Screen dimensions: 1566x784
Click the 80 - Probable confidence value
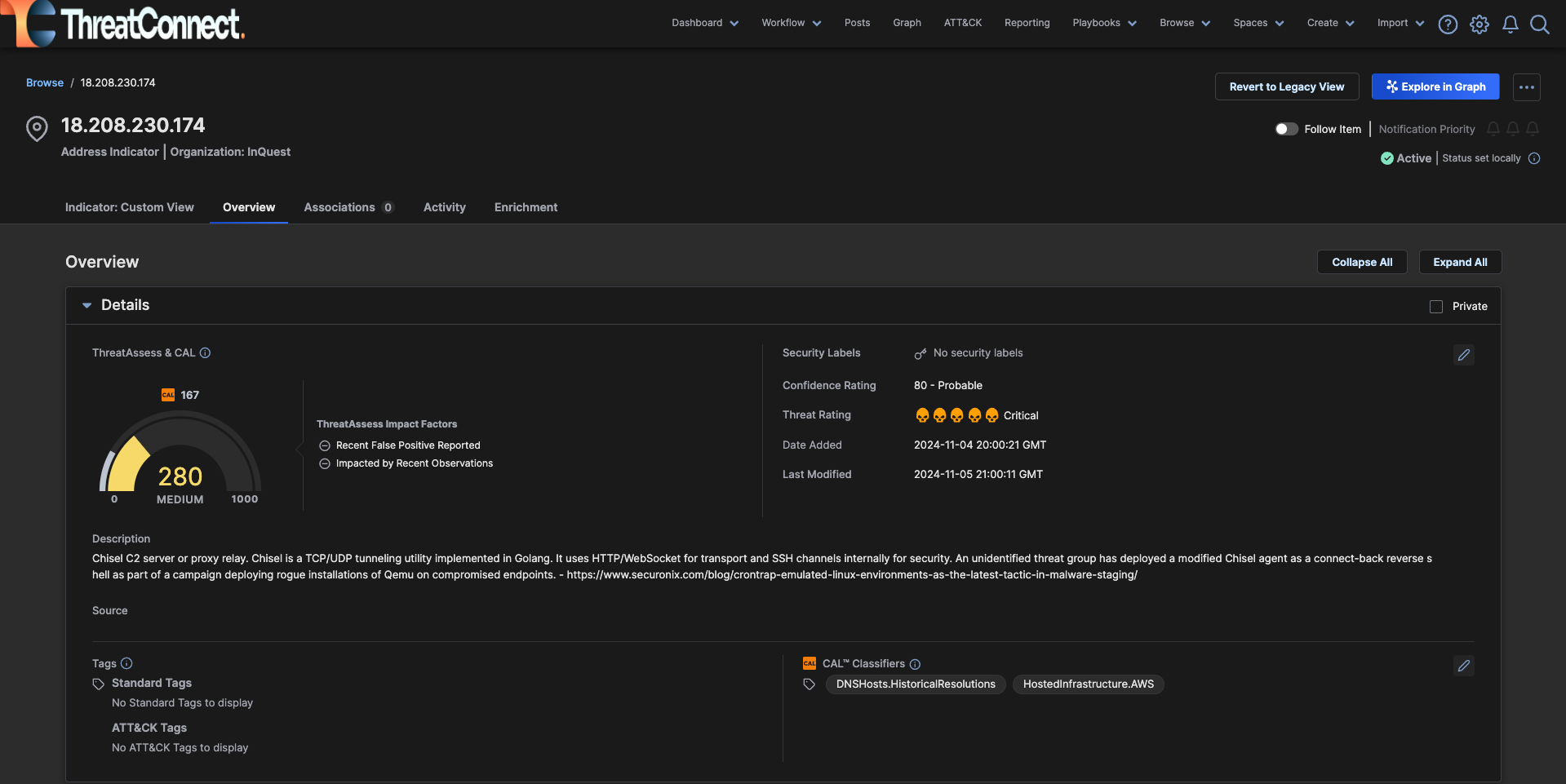click(x=948, y=386)
